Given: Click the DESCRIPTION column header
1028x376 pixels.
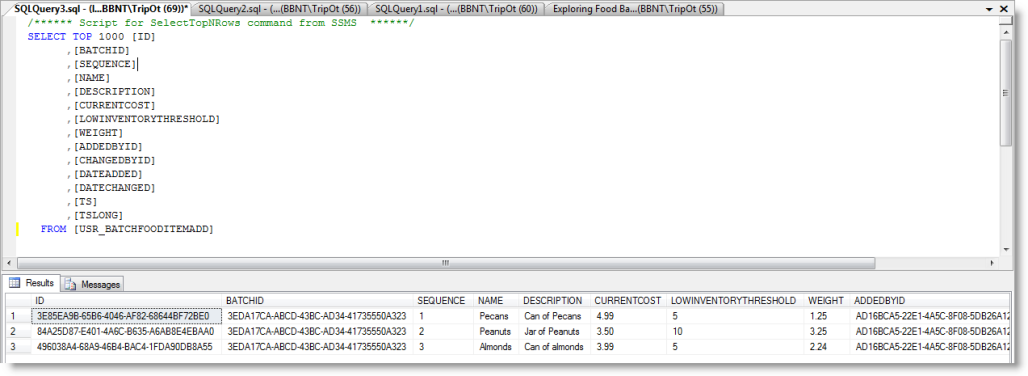Looking at the screenshot, I should click(554, 301).
